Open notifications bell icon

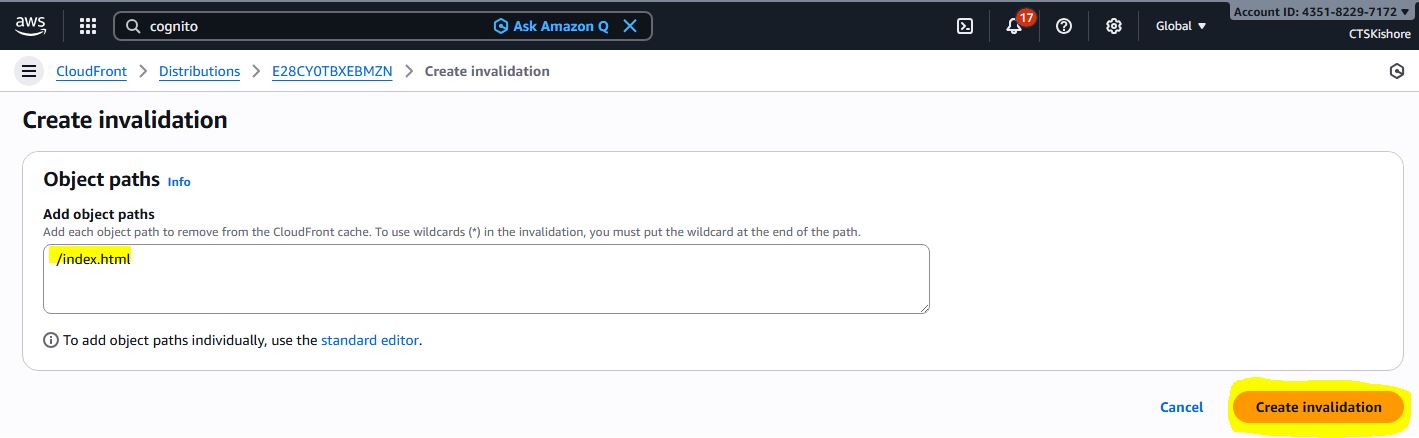1014,27
